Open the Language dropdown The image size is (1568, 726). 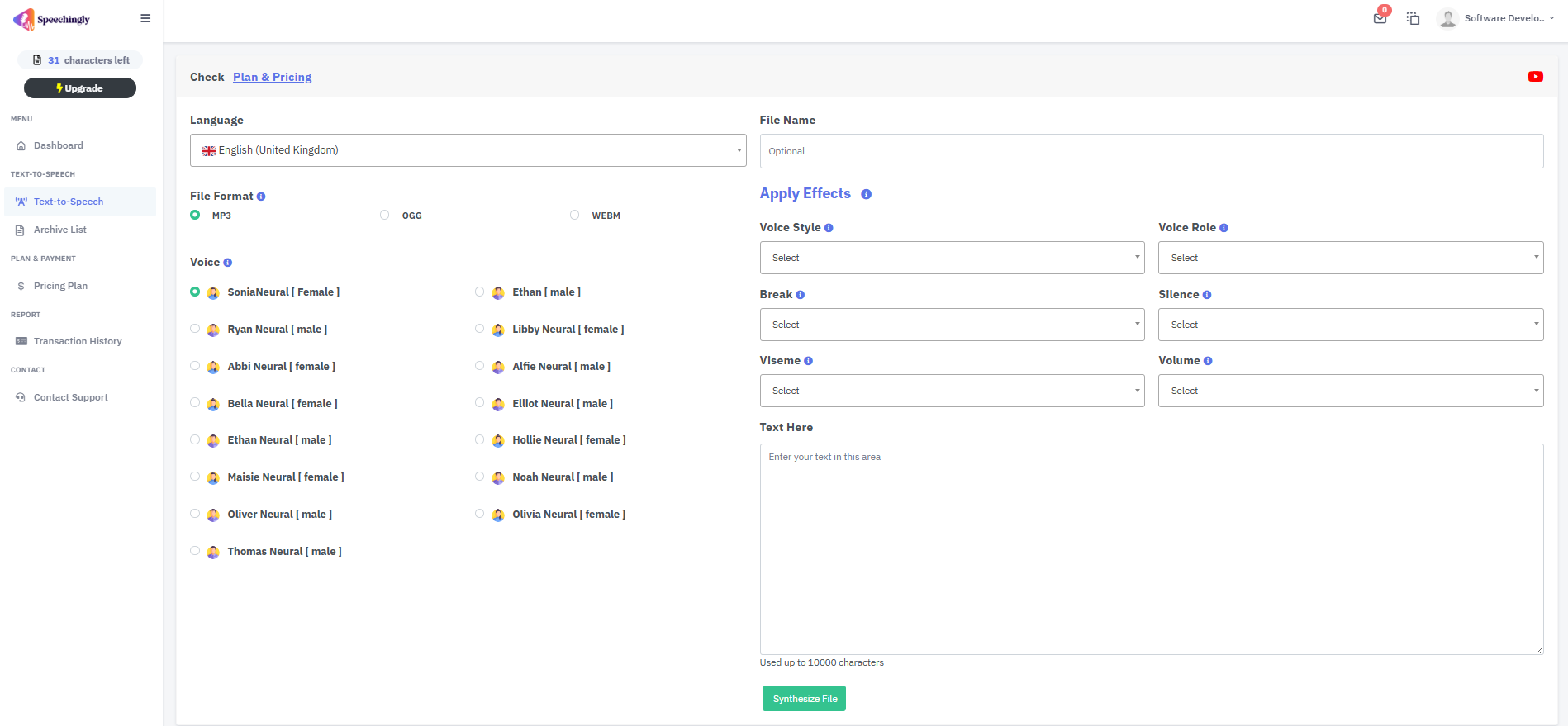tap(468, 150)
